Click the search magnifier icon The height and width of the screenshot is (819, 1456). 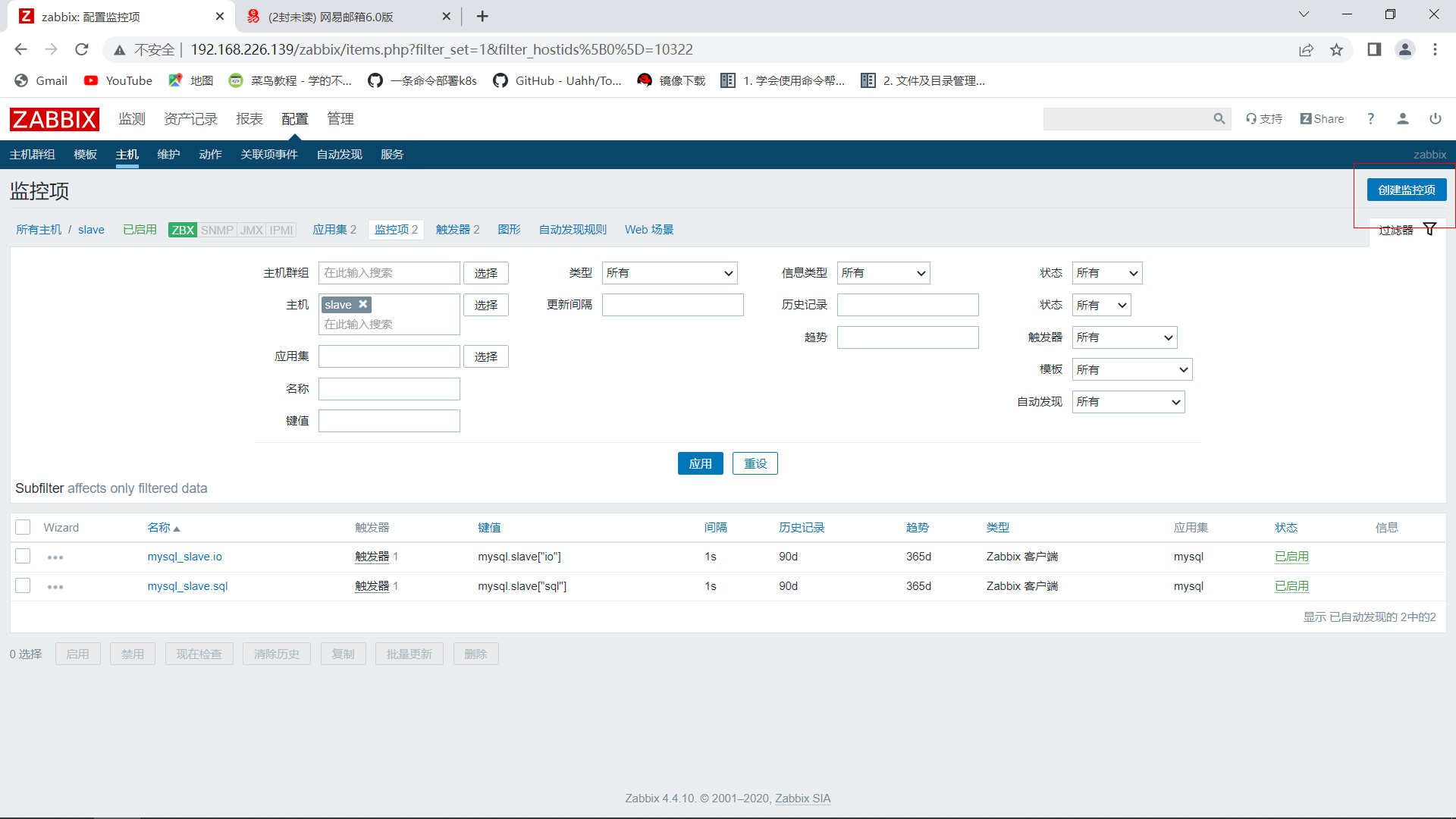click(1219, 119)
